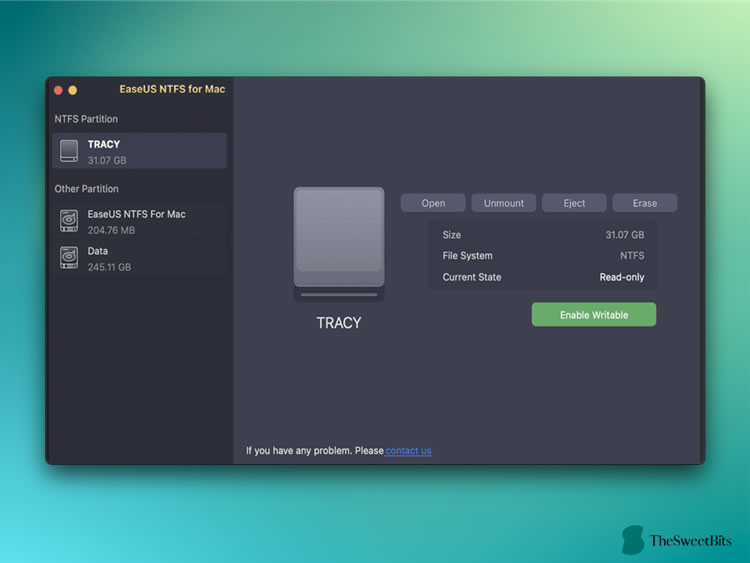Click the NTFS file system value
Image resolution: width=750 pixels, height=563 pixels.
(632, 255)
